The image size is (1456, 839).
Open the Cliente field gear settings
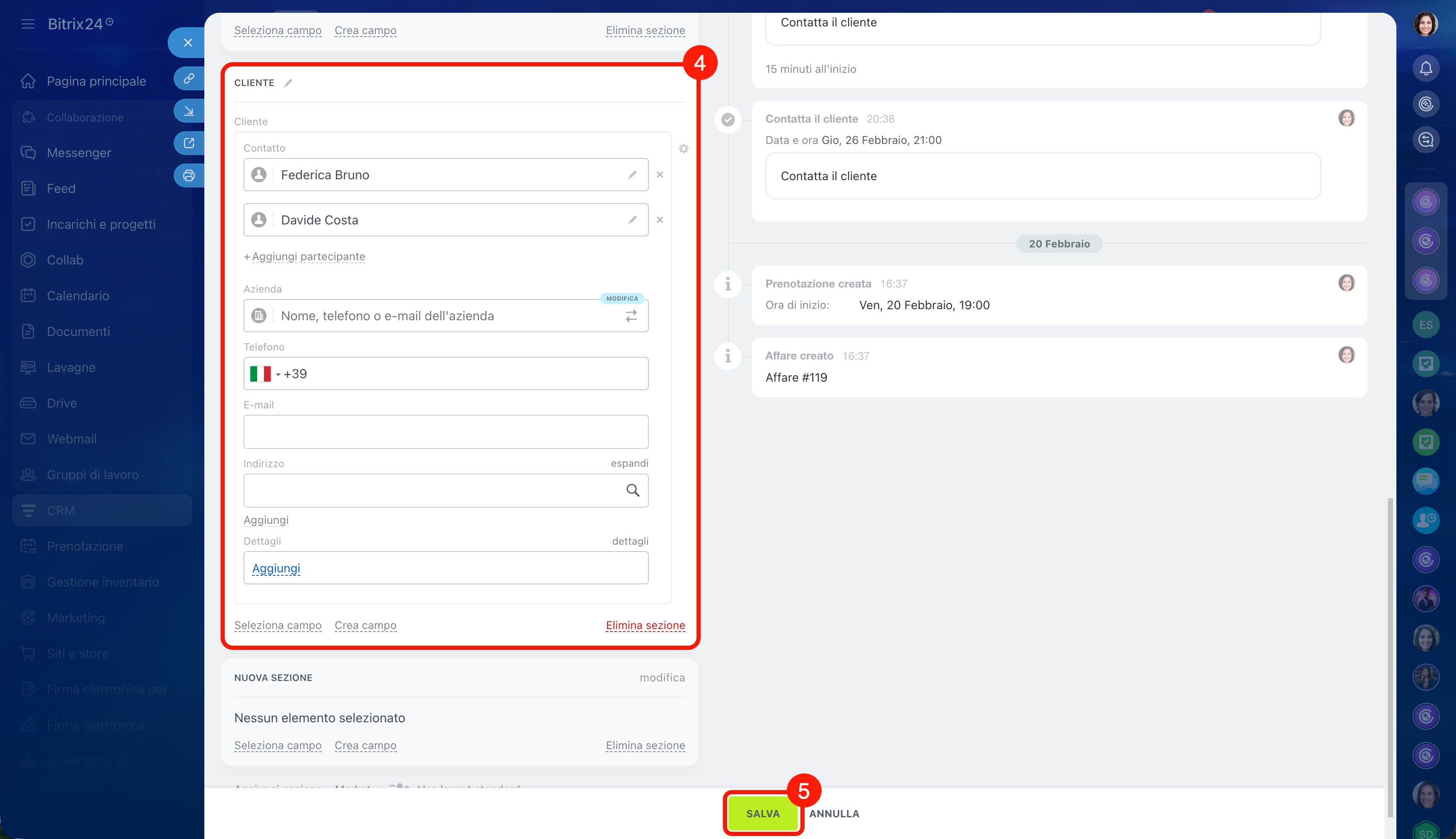click(x=683, y=149)
